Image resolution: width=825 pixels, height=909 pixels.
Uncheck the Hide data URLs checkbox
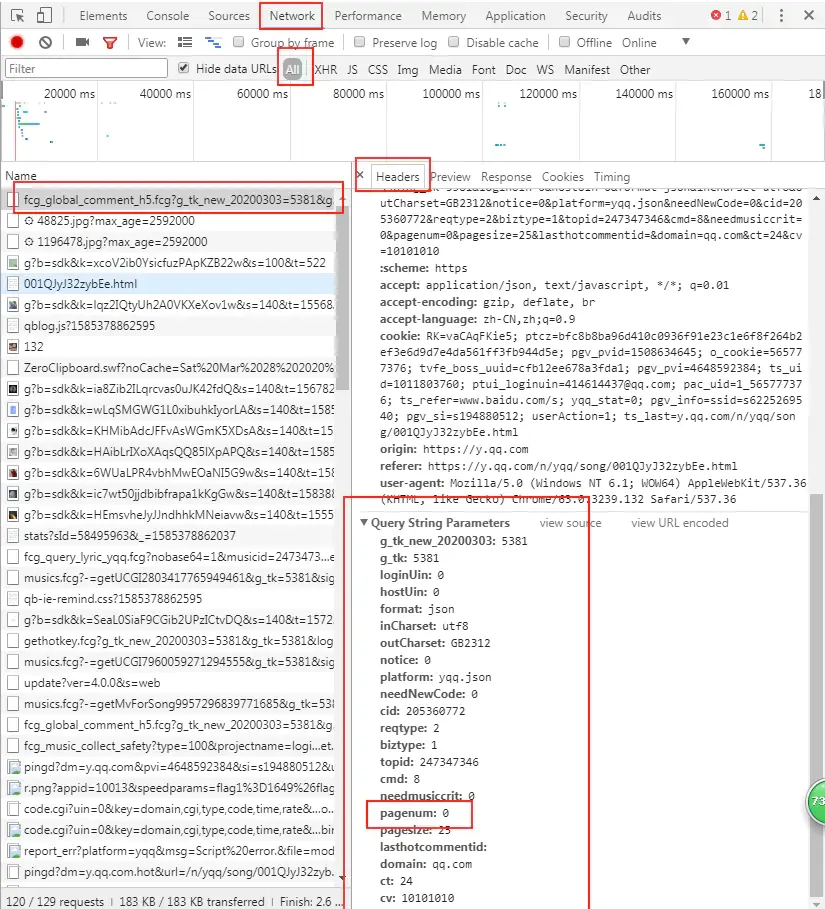pyautogui.click(x=184, y=68)
